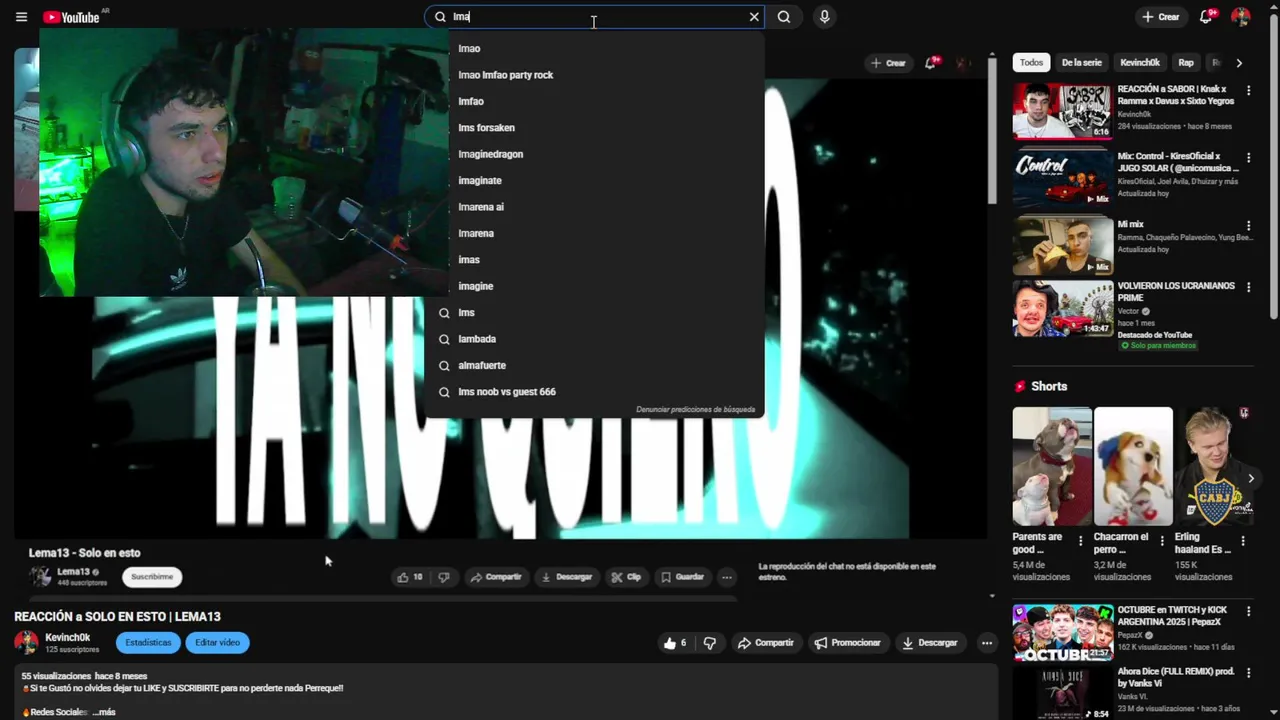Dislike the reaction video
The image size is (1280, 720).
710,643
